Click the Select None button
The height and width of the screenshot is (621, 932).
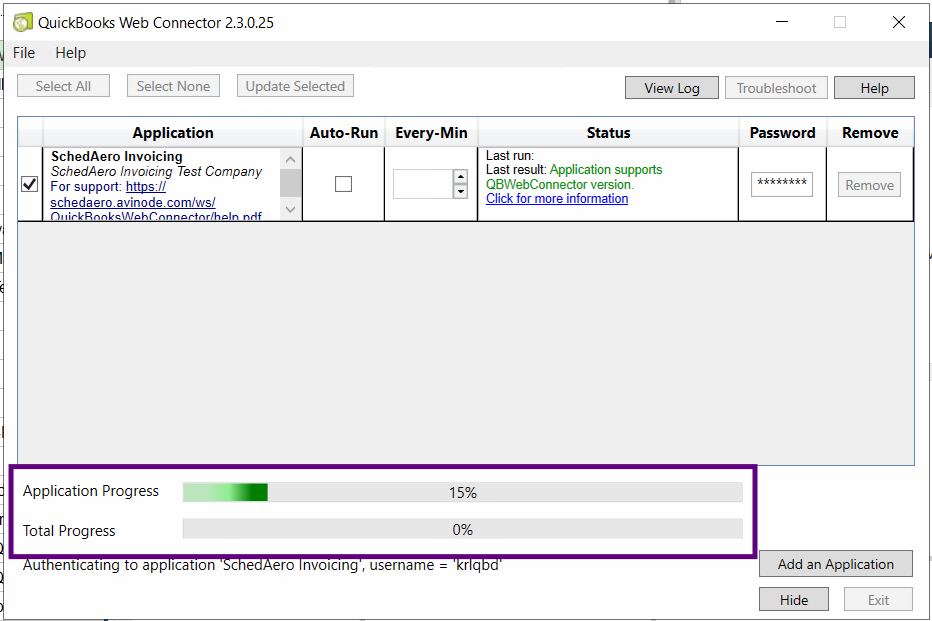tap(173, 86)
